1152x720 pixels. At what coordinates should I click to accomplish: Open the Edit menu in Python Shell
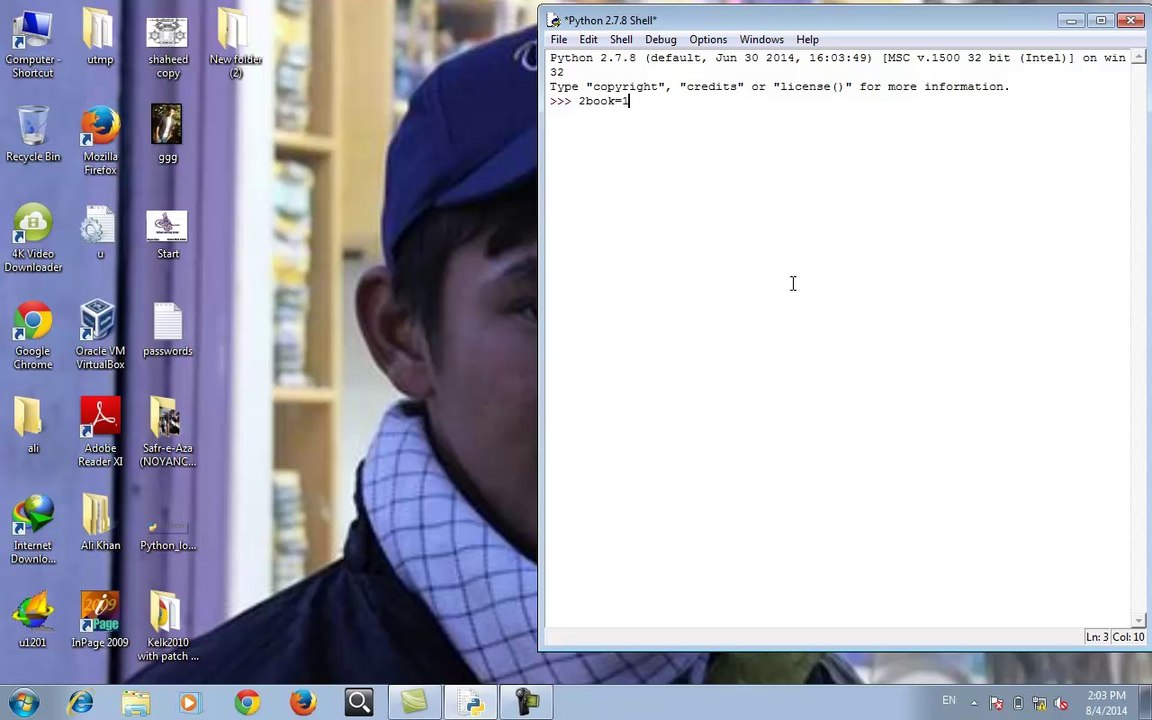[x=588, y=40]
